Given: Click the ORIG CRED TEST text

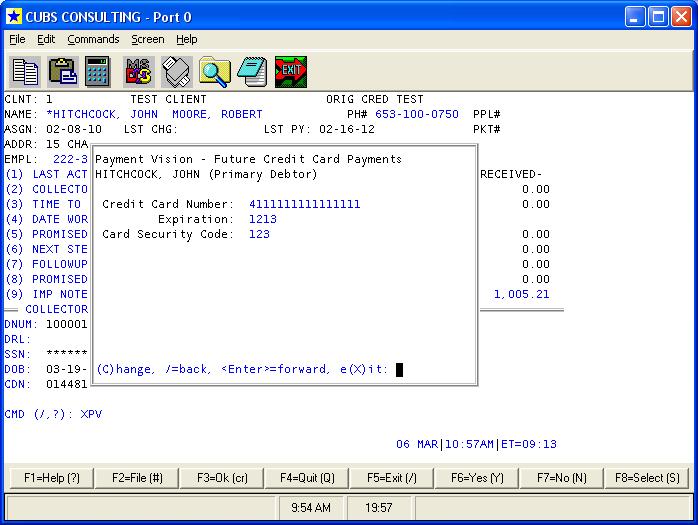Looking at the screenshot, I should pyautogui.click(x=374, y=99).
